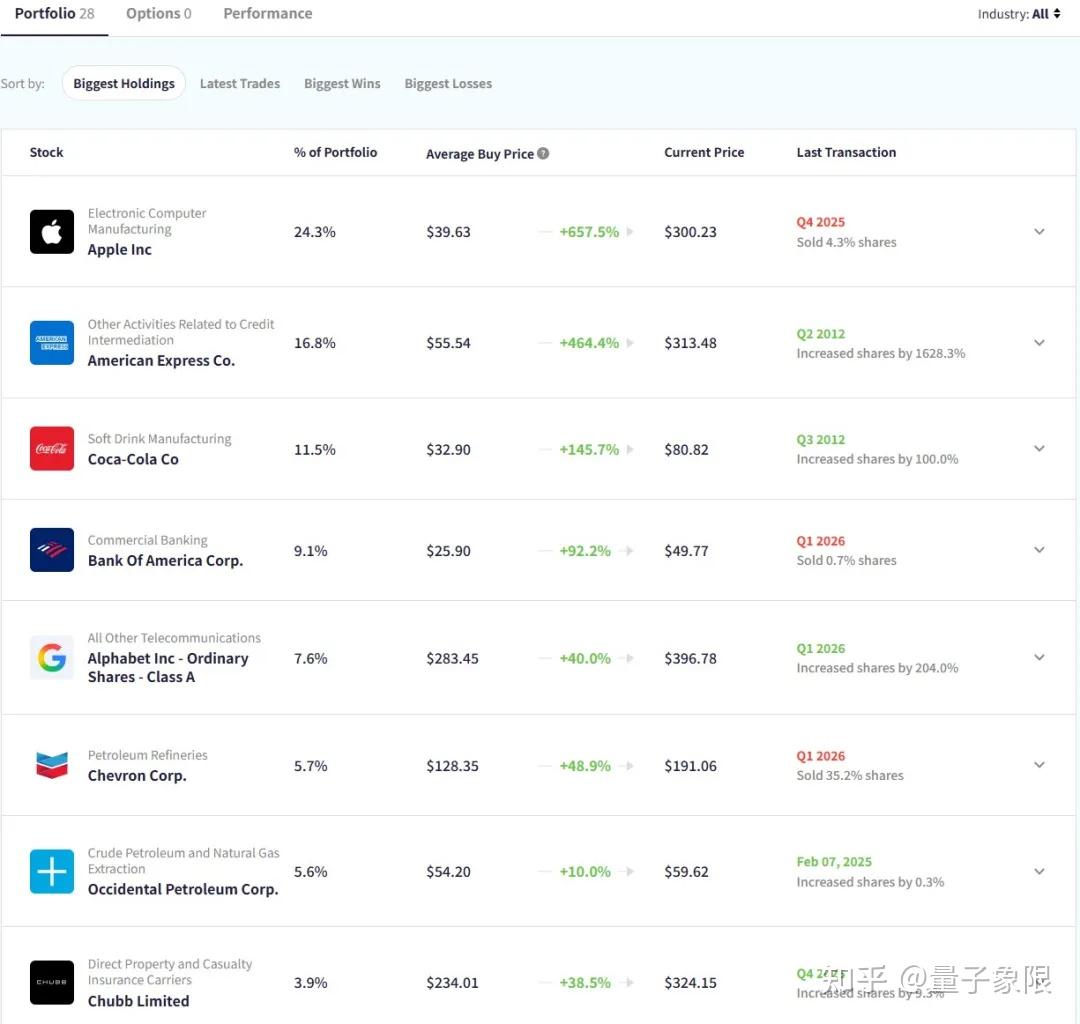Screen dimensions: 1080x1024
Task: Click the 24.3% portfolio value
Action: click(x=315, y=232)
